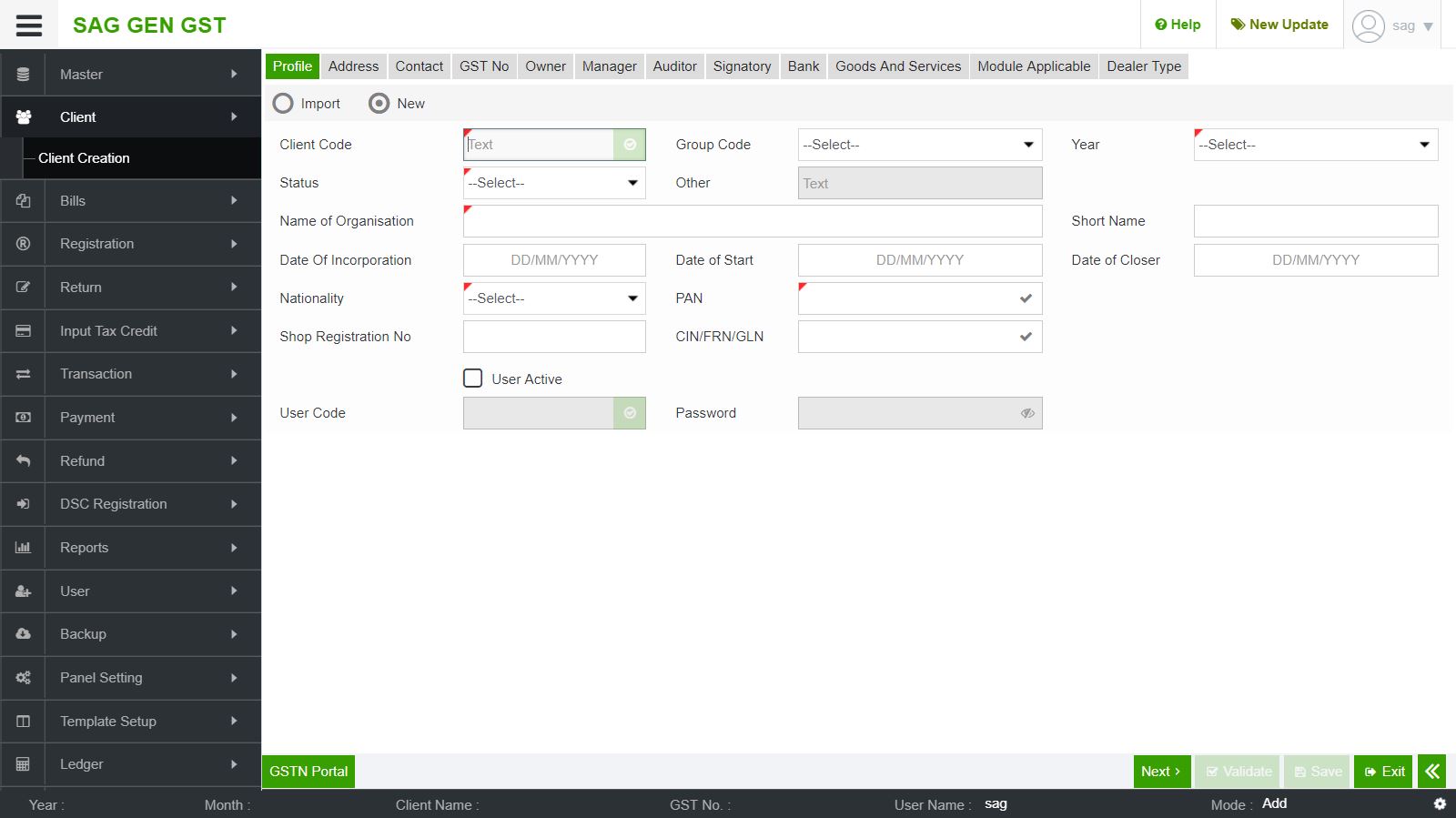This screenshot has height=818, width=1456.
Task: Click the Return sidebar edit icon
Action: point(24,288)
